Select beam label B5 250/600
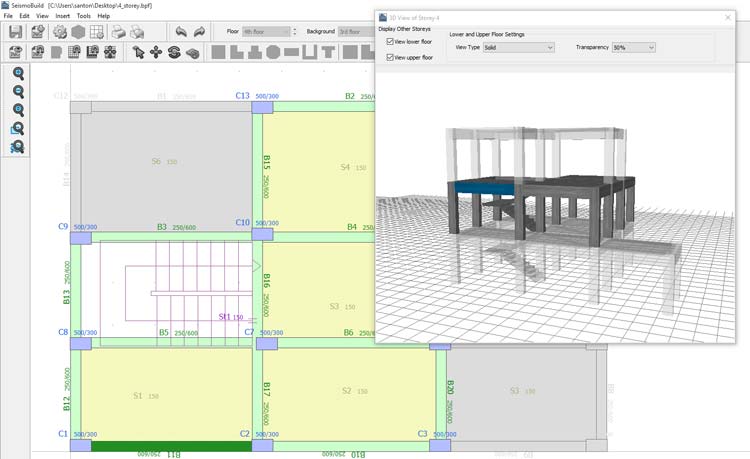The height and width of the screenshot is (459, 750). click(x=178, y=332)
